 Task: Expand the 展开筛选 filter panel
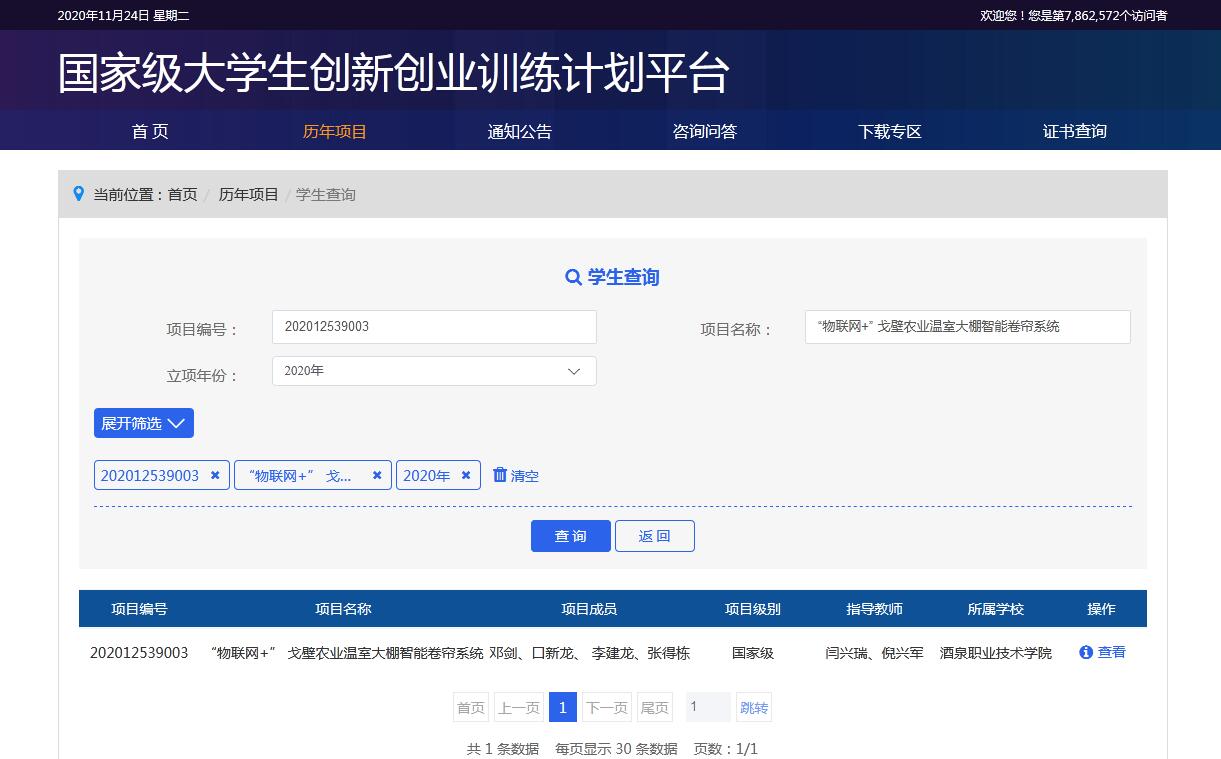[x=144, y=423]
